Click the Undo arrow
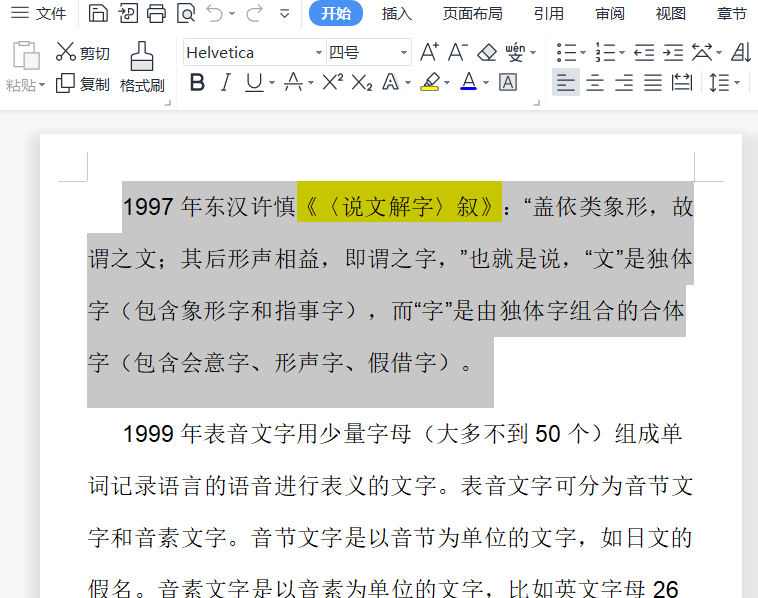 (215, 13)
